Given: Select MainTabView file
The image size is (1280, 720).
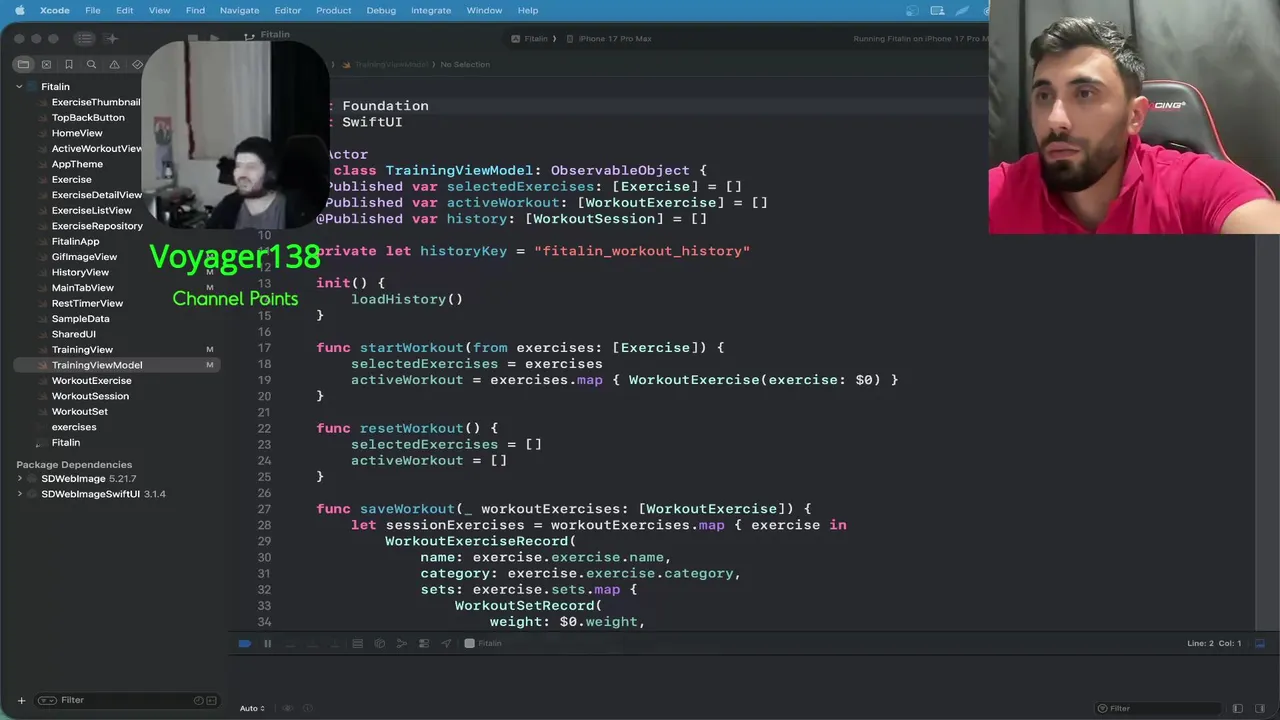Looking at the screenshot, I should [82, 288].
